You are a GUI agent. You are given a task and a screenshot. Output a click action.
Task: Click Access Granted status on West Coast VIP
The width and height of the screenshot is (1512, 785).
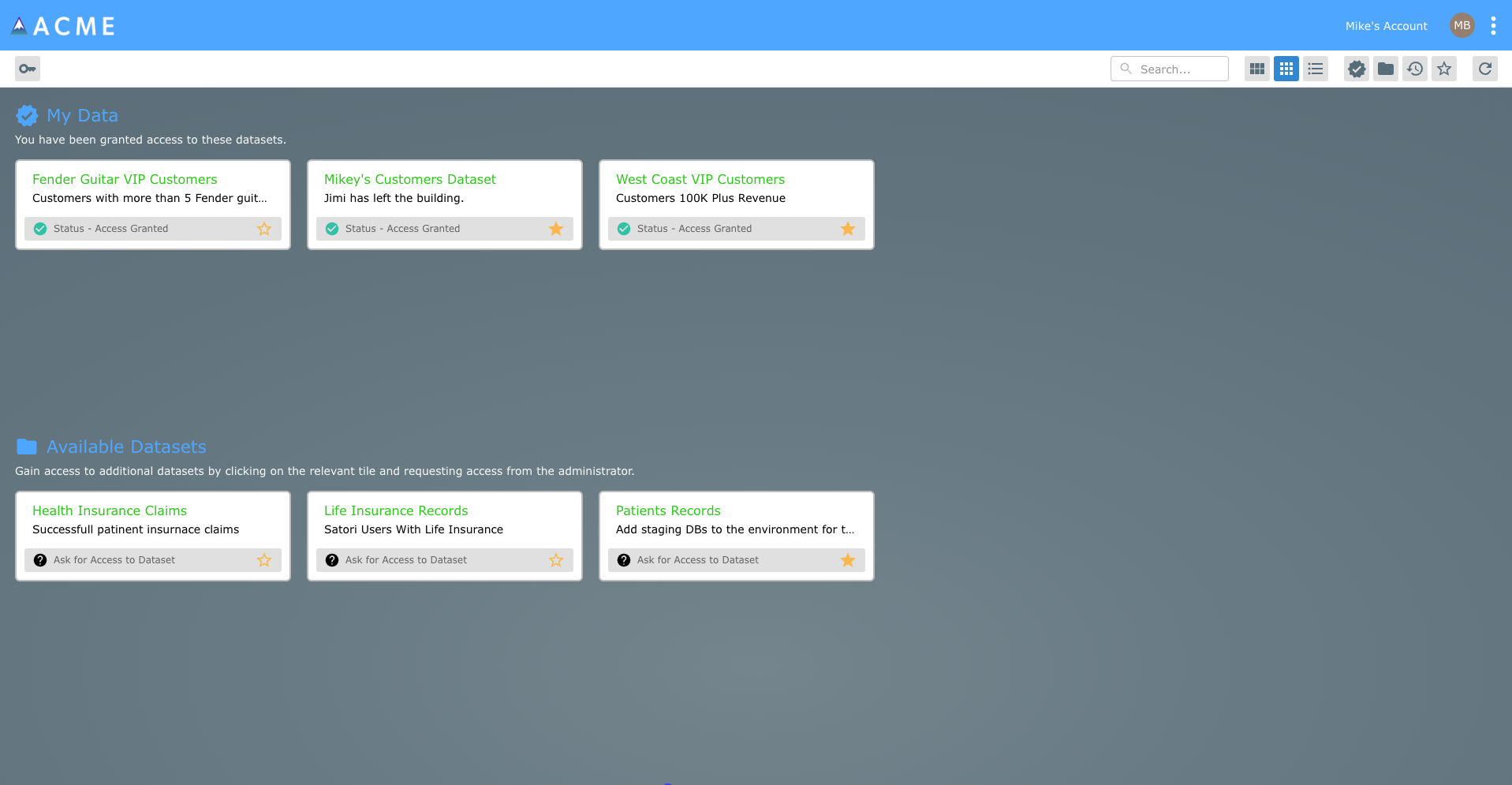click(694, 229)
